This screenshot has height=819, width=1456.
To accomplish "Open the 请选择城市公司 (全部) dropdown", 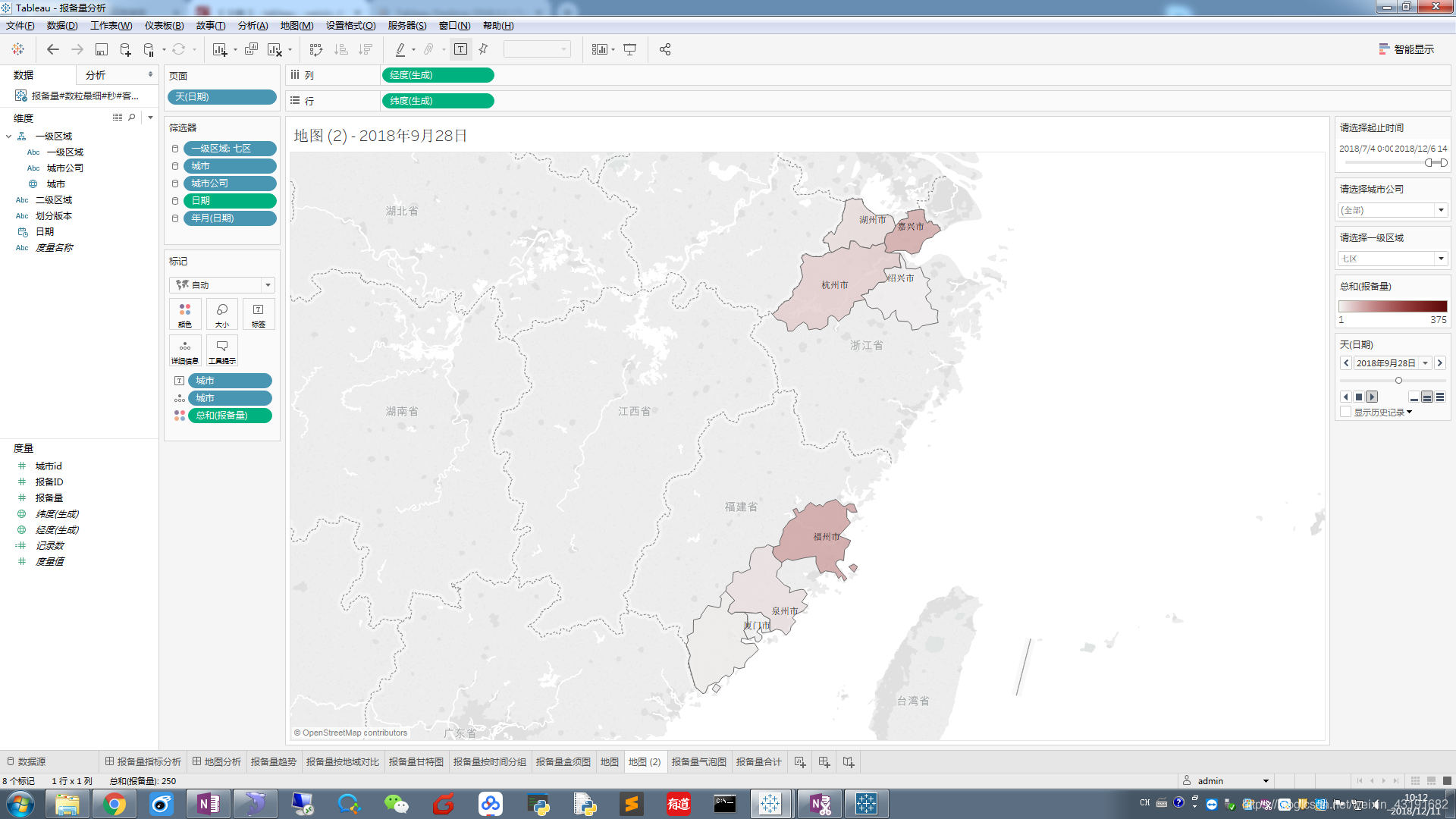I will point(1441,210).
